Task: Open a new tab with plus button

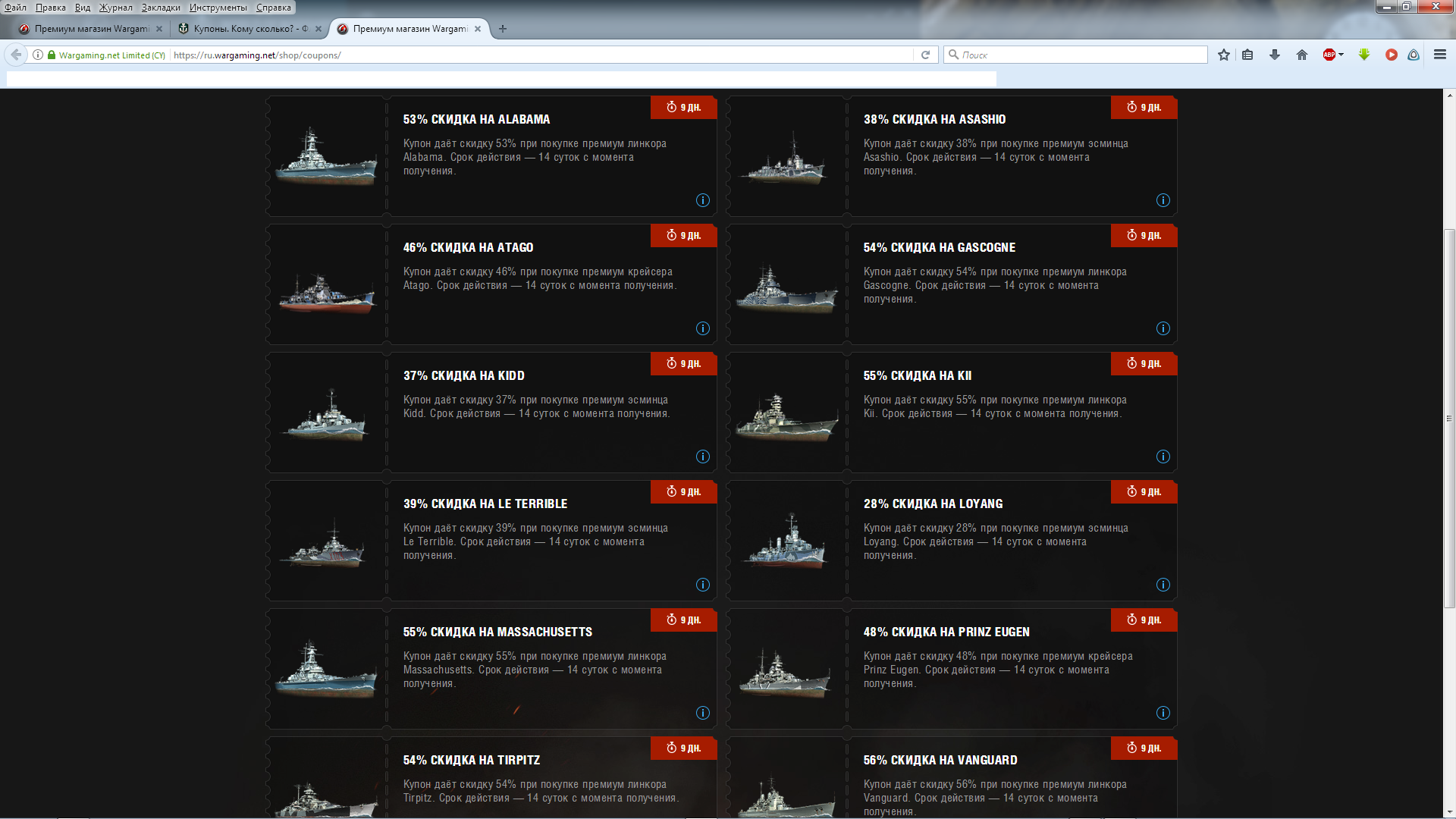Action: click(503, 29)
